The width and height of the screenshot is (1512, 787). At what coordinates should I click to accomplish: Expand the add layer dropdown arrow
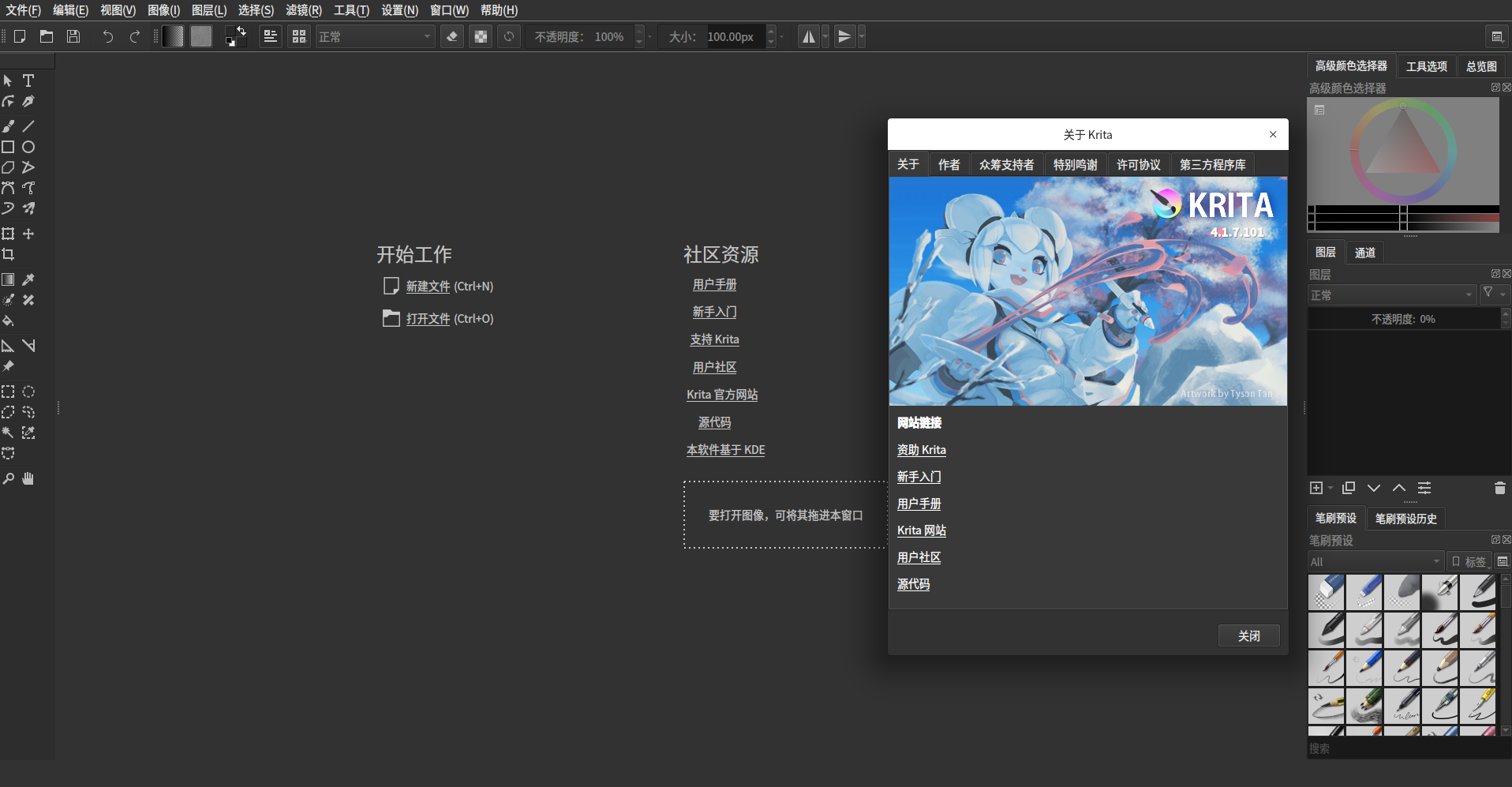click(1330, 488)
